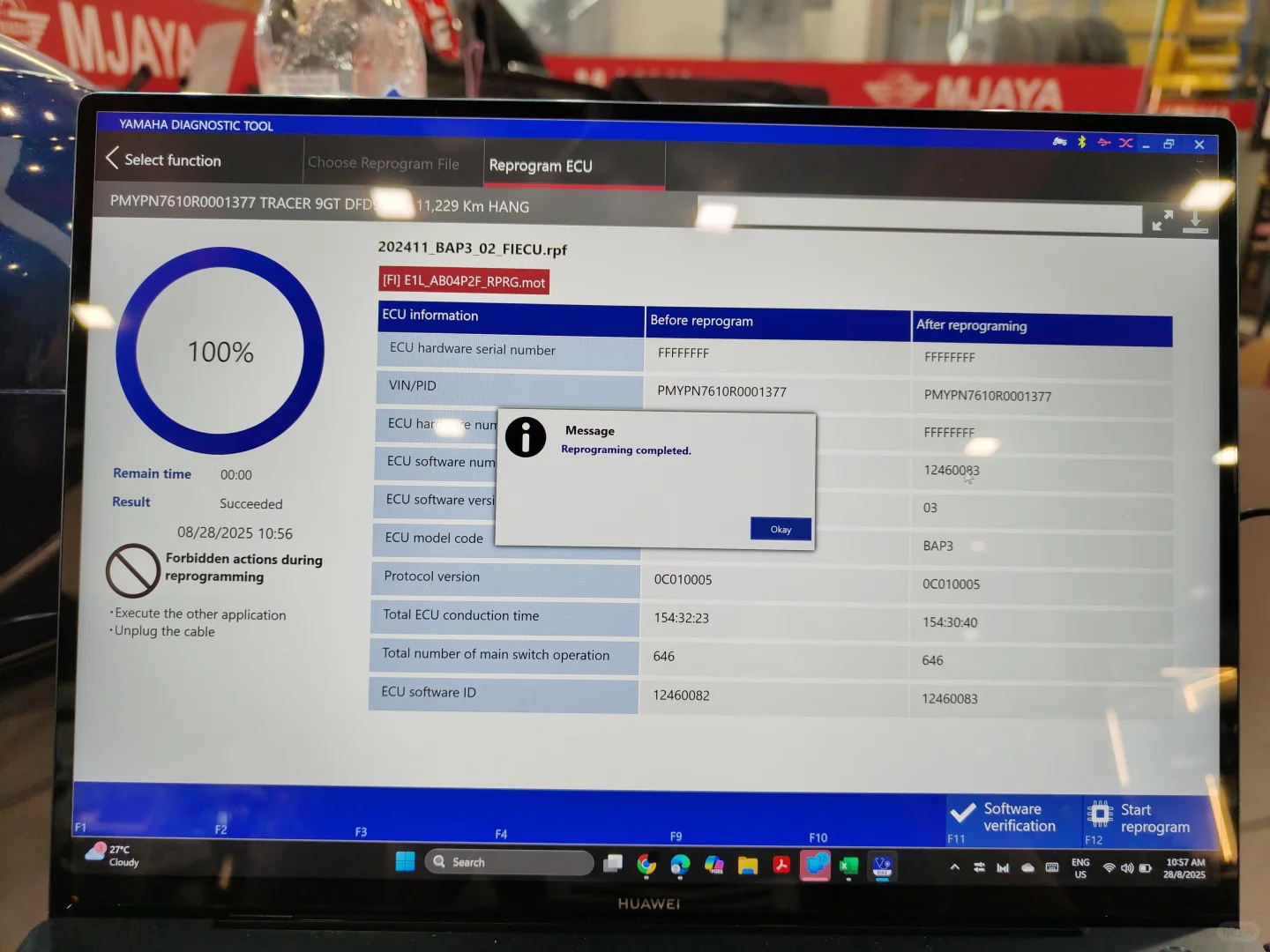Click the empty field beside the vehicle info

tap(920, 216)
